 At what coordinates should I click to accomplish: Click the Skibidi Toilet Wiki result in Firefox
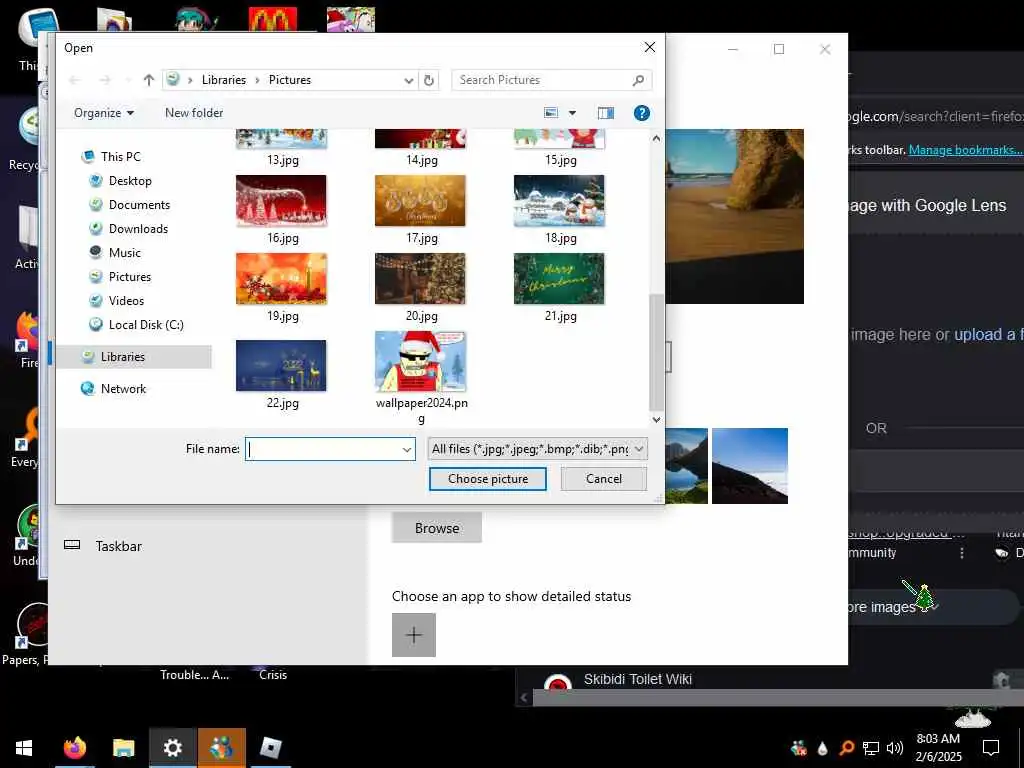tap(637, 679)
